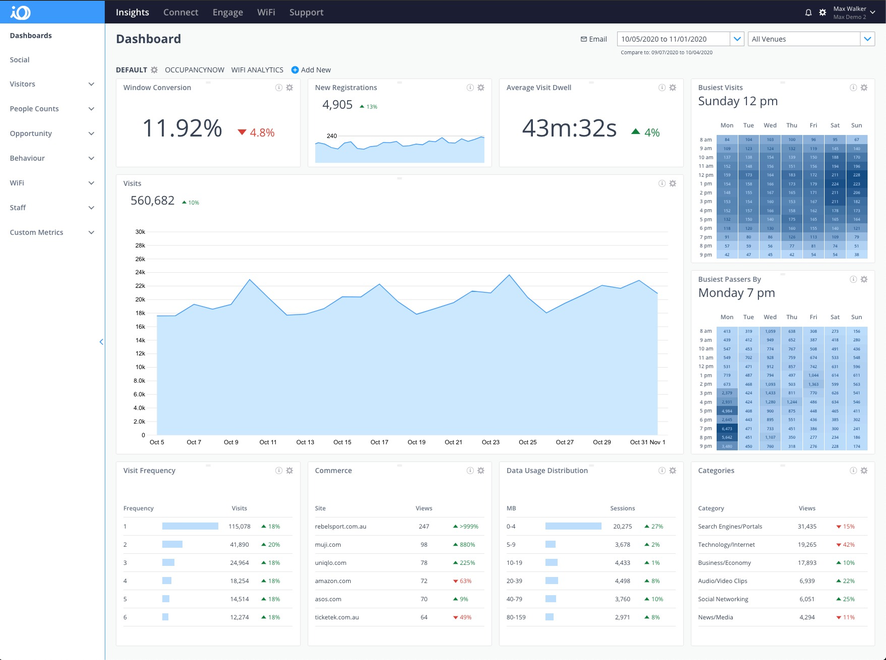Image resolution: width=886 pixels, height=660 pixels.
Task: Open the Commerce widget settings gear
Action: click(x=480, y=470)
